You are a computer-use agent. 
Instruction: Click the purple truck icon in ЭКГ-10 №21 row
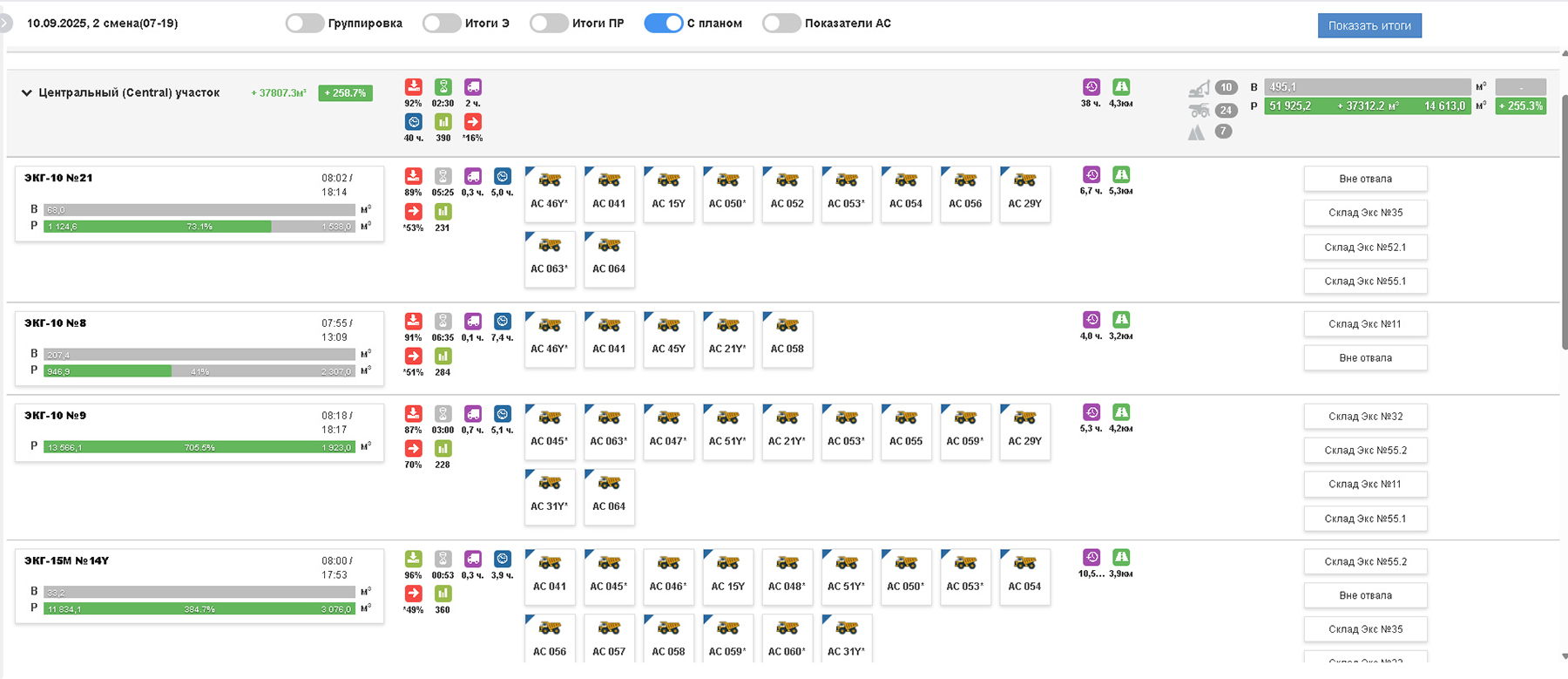click(x=472, y=176)
